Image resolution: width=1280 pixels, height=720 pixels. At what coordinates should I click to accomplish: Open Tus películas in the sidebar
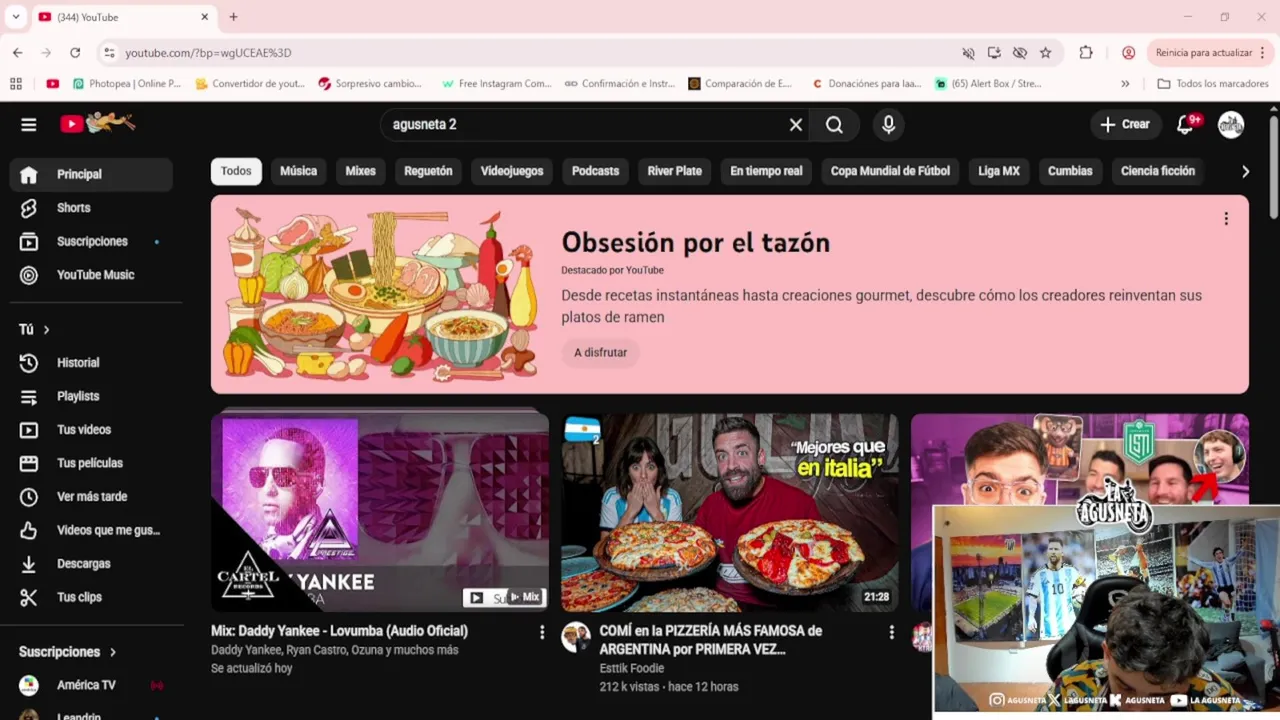[91, 463]
